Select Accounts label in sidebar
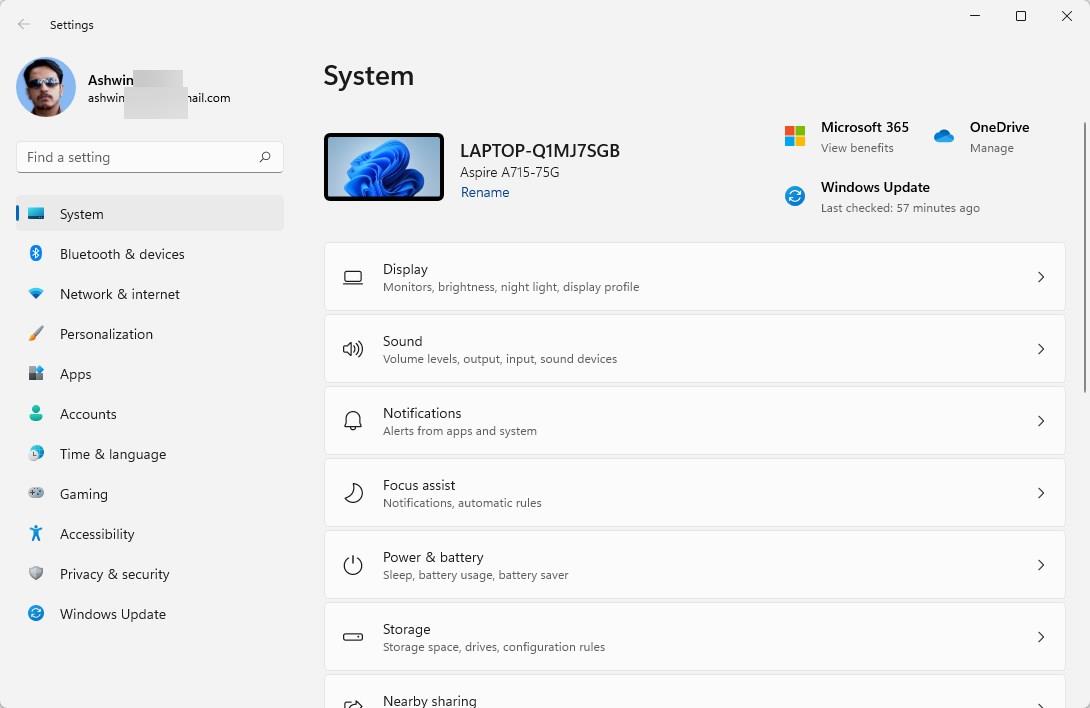The width and height of the screenshot is (1090, 708). pos(88,414)
